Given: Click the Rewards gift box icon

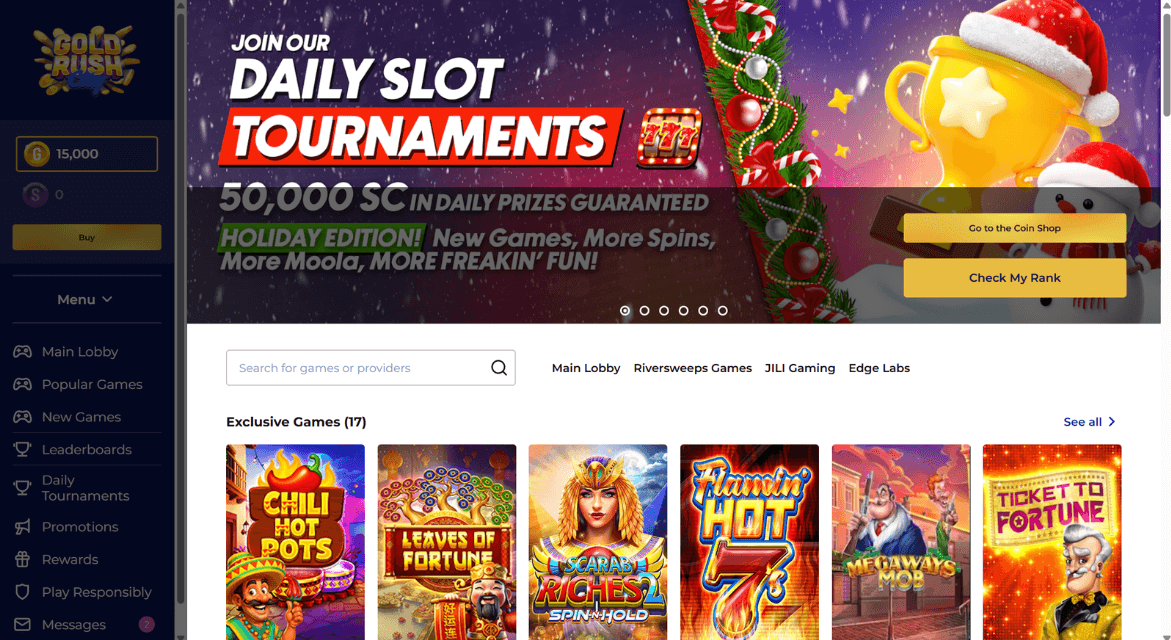Looking at the screenshot, I should pos(22,559).
